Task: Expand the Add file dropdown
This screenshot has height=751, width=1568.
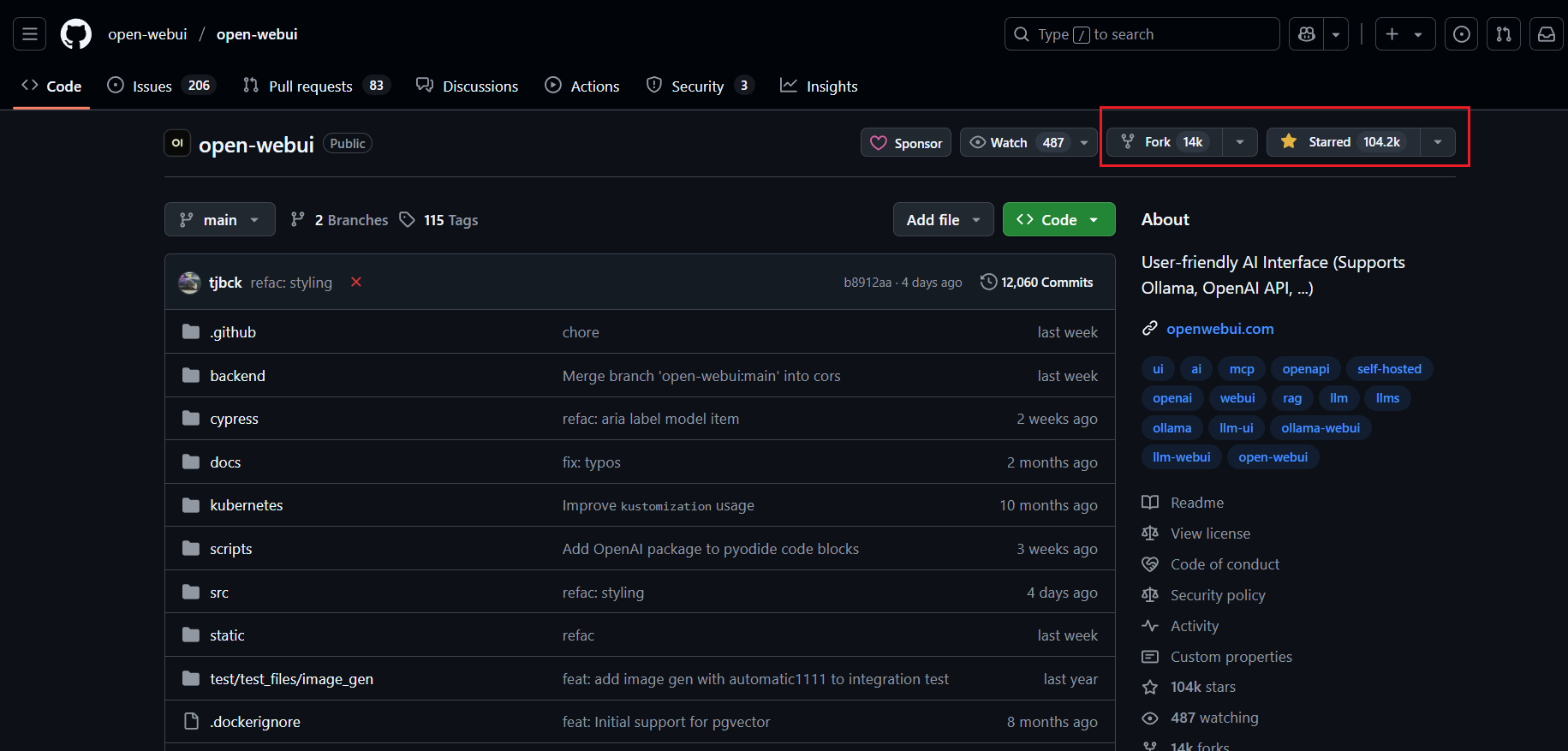Action: pyautogui.click(x=944, y=219)
